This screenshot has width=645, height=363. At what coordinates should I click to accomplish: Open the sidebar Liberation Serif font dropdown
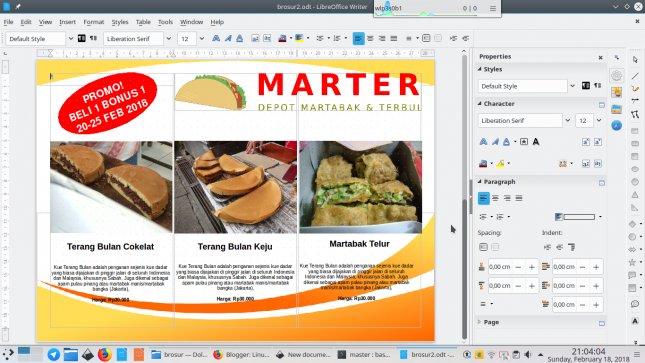[568, 121]
